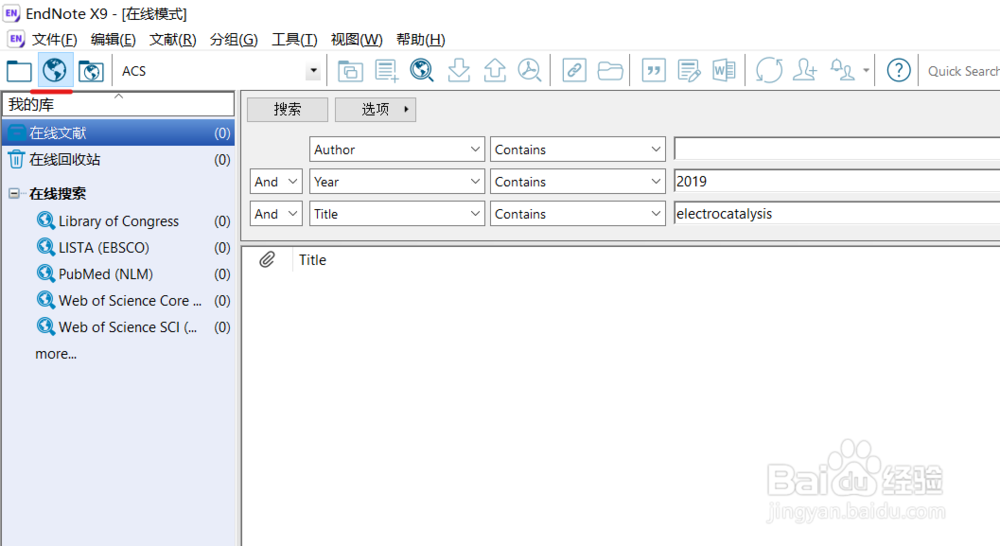Screen dimensions: 1000x546
Task: Click the Title field containing electrocatalysis
Action: click(x=837, y=214)
